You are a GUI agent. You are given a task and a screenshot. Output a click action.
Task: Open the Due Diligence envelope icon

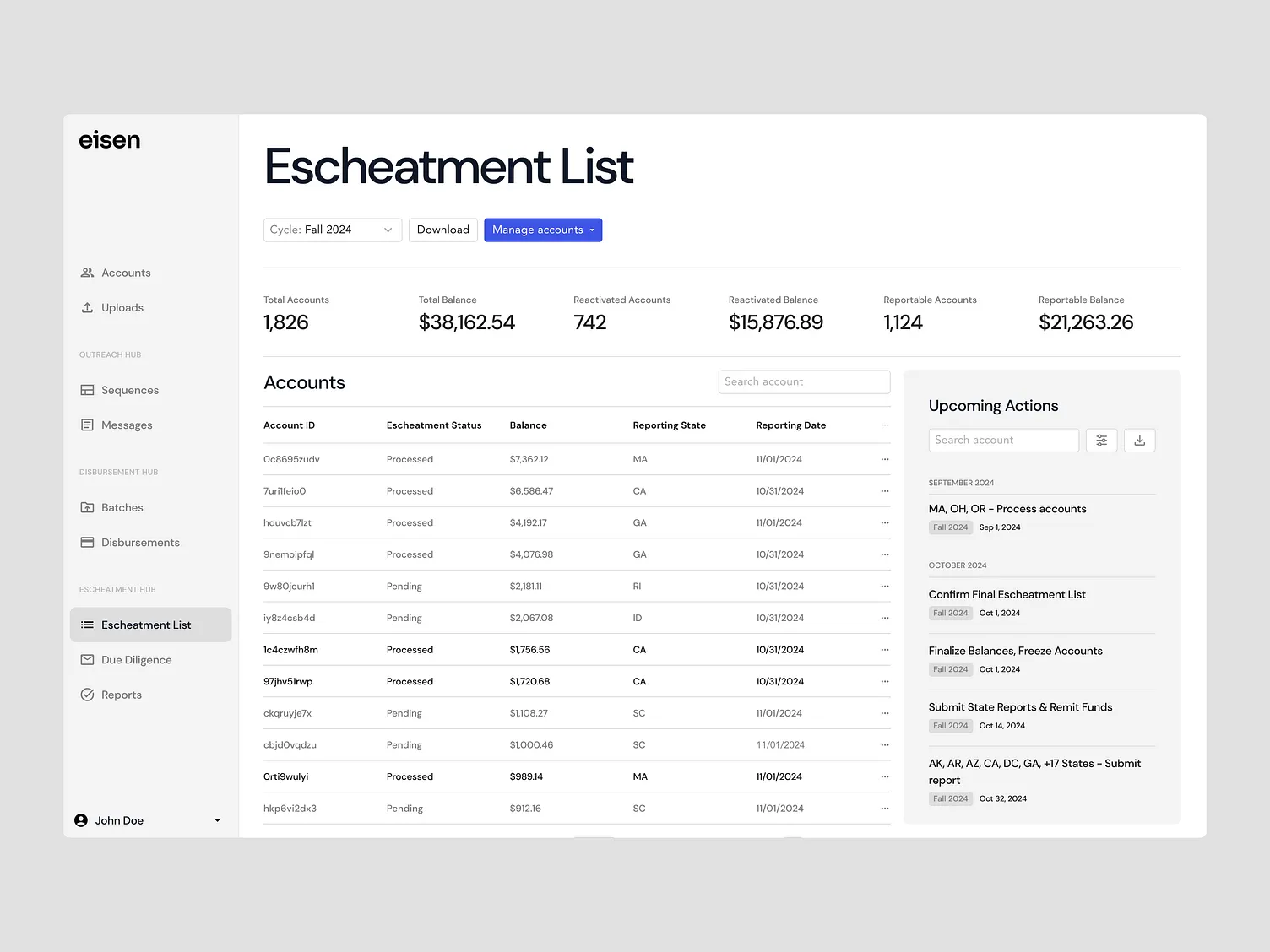(88, 659)
